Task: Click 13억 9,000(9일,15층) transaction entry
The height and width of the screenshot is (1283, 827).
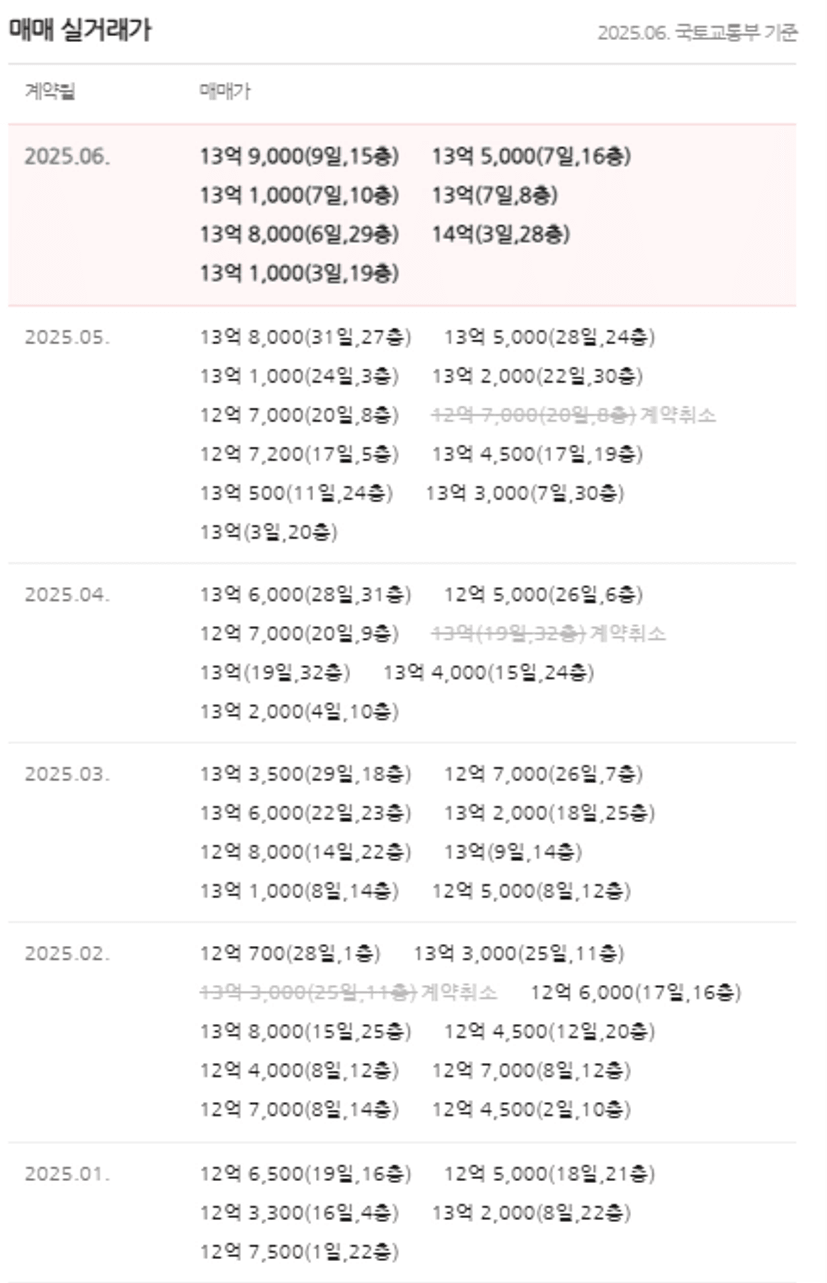Action: 299,156
